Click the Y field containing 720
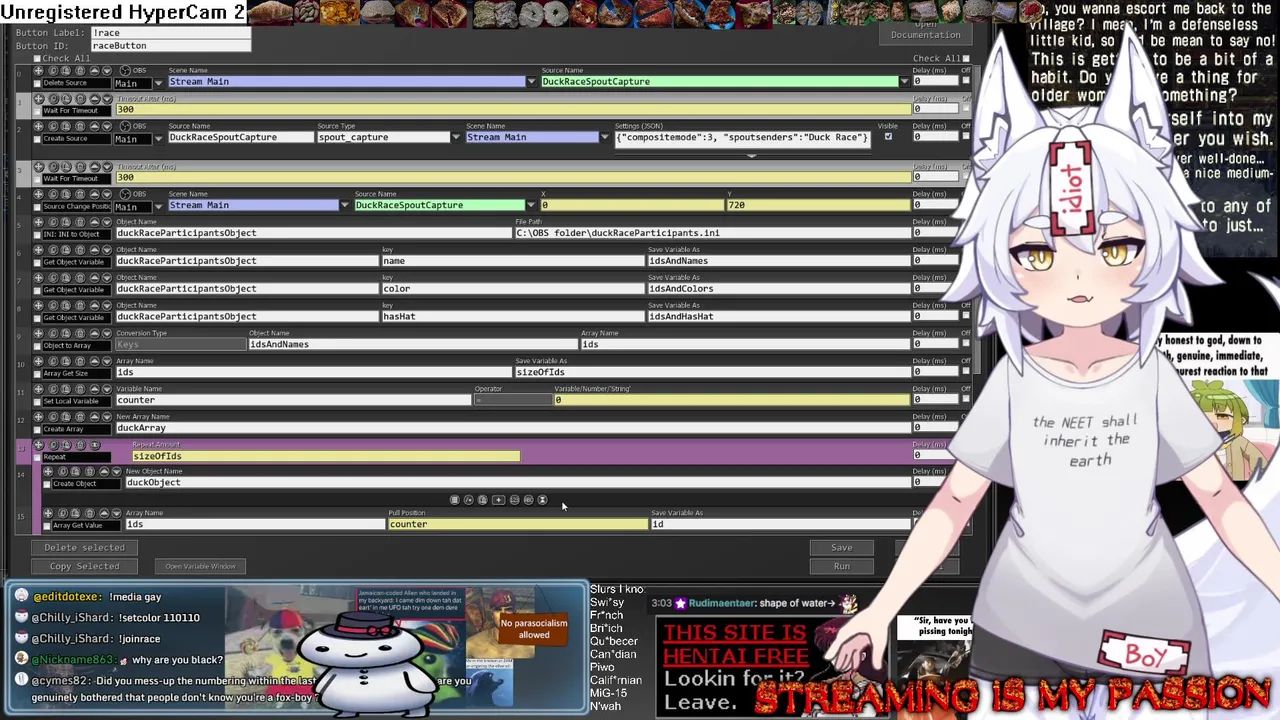Image resolution: width=1280 pixels, height=720 pixels. pyautogui.click(x=818, y=205)
